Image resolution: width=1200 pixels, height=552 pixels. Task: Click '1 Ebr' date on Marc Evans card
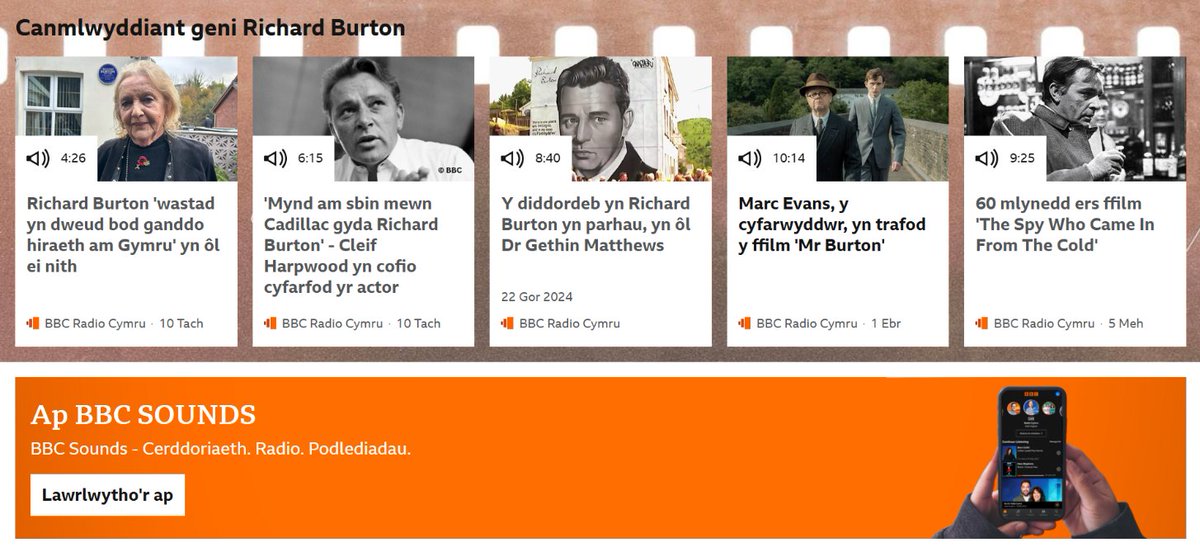(x=887, y=323)
